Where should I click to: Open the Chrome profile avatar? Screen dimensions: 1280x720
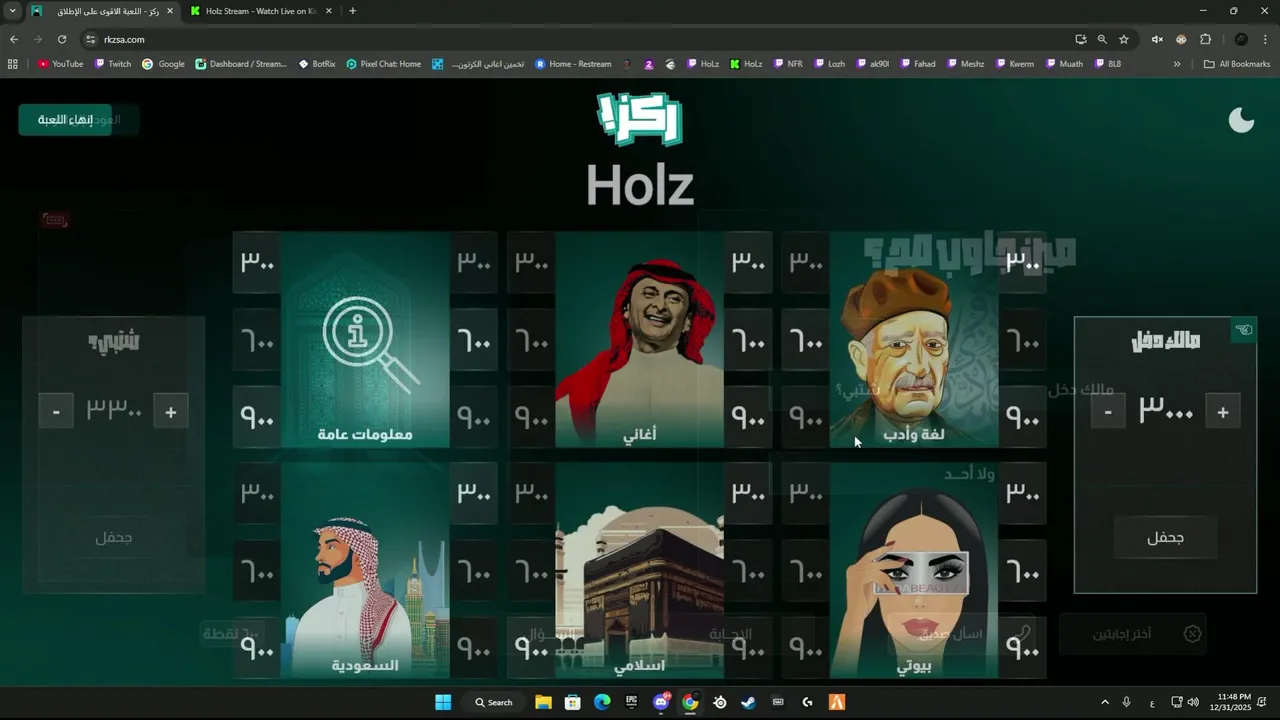point(1241,39)
